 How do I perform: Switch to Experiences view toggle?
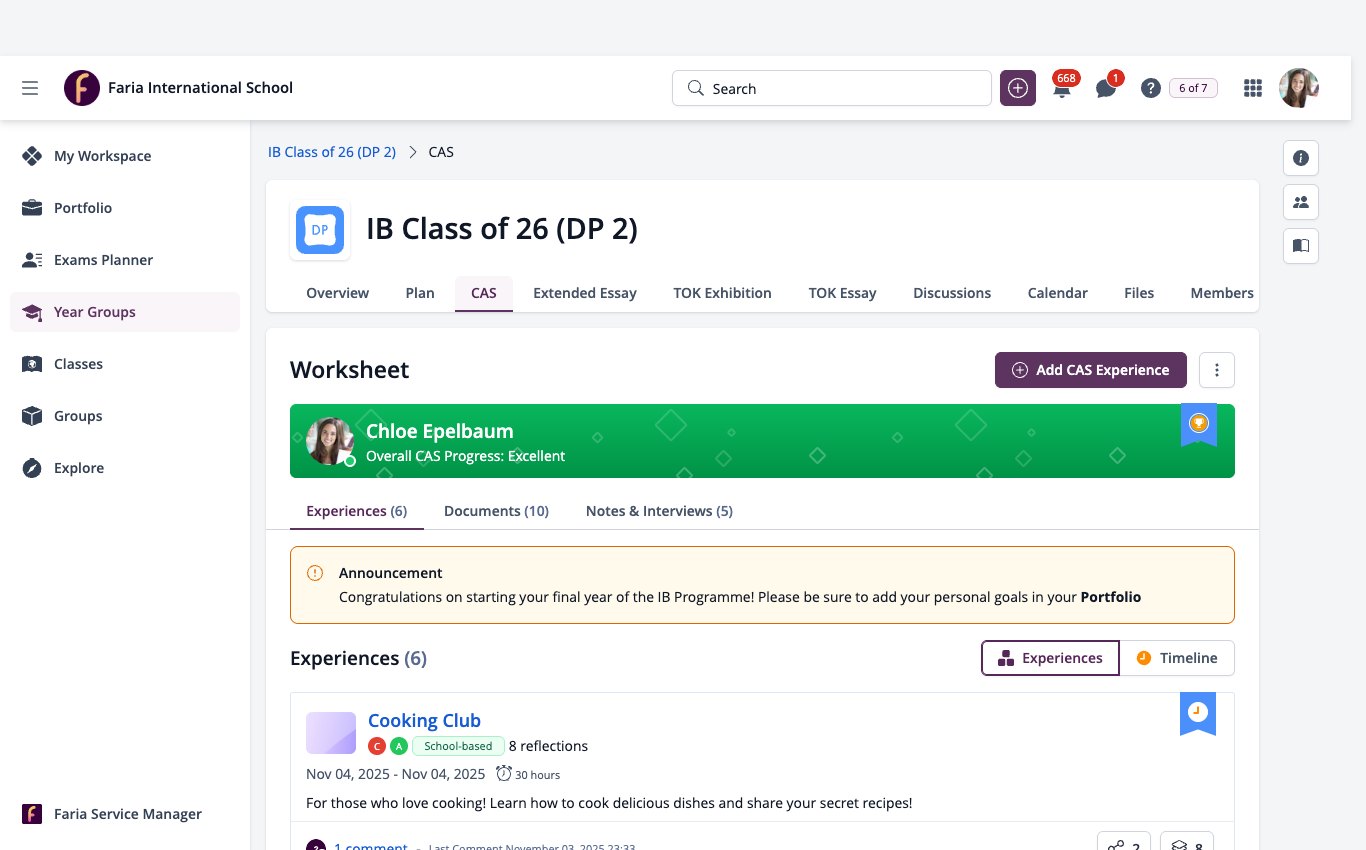click(1051, 658)
